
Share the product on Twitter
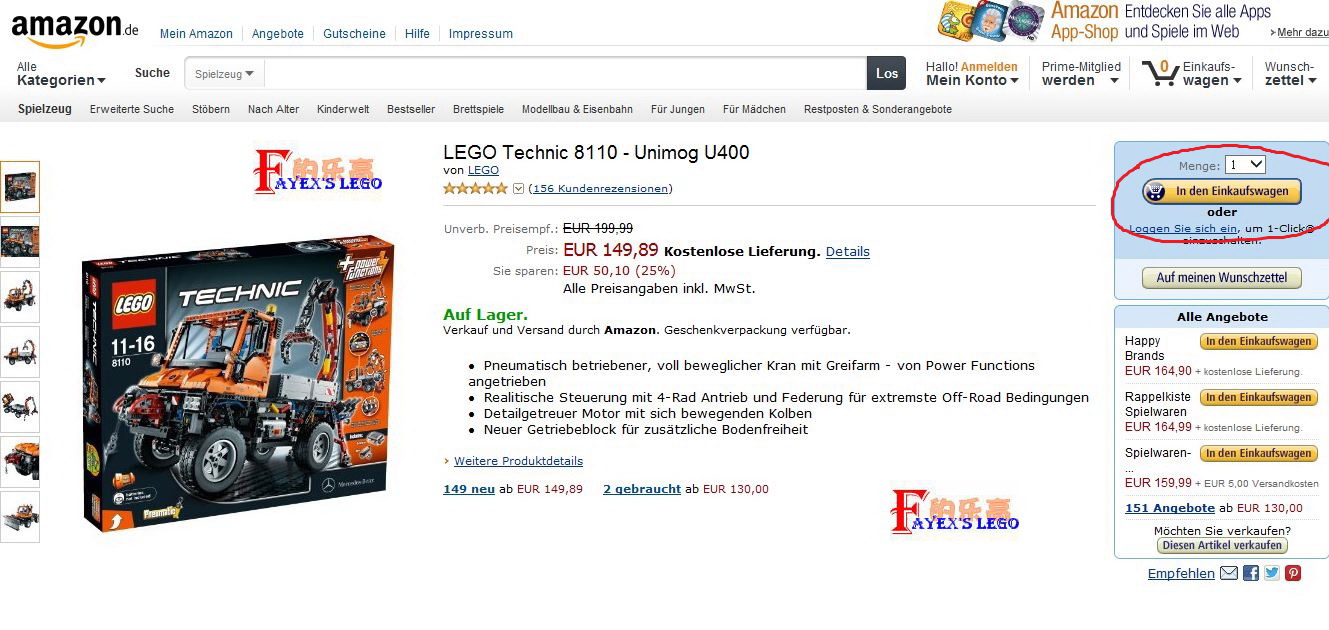[x=1272, y=573]
